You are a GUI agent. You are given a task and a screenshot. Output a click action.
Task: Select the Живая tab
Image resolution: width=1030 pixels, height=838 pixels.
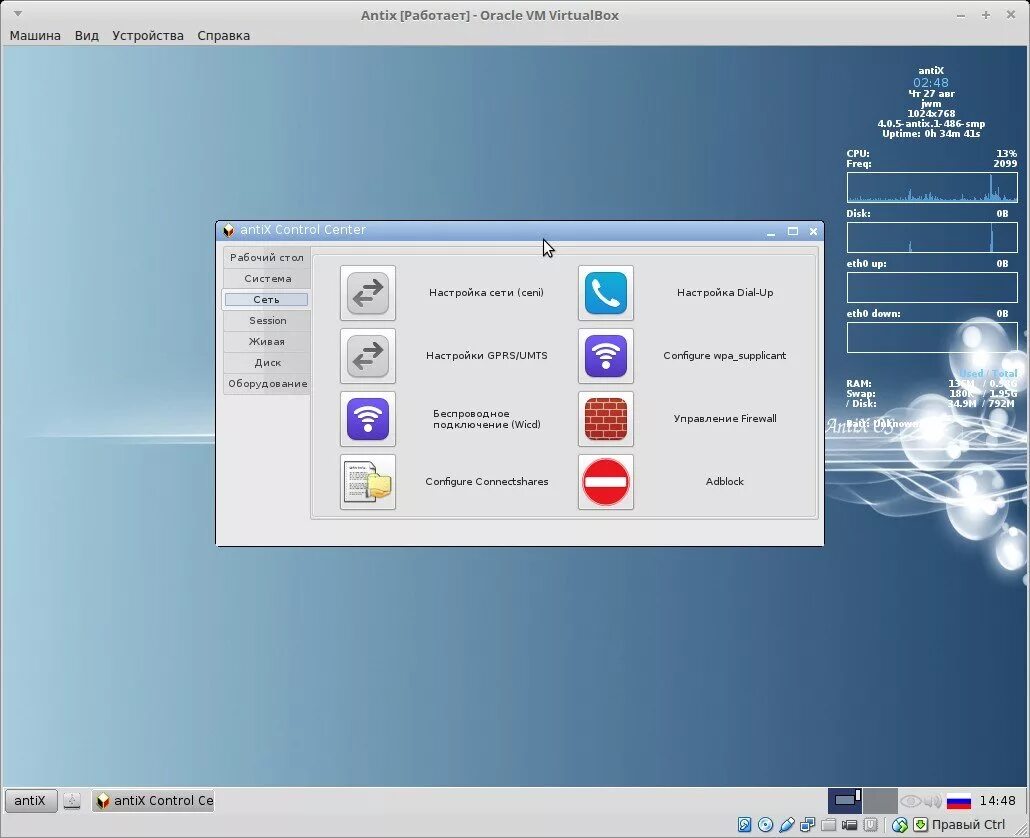[x=267, y=342]
